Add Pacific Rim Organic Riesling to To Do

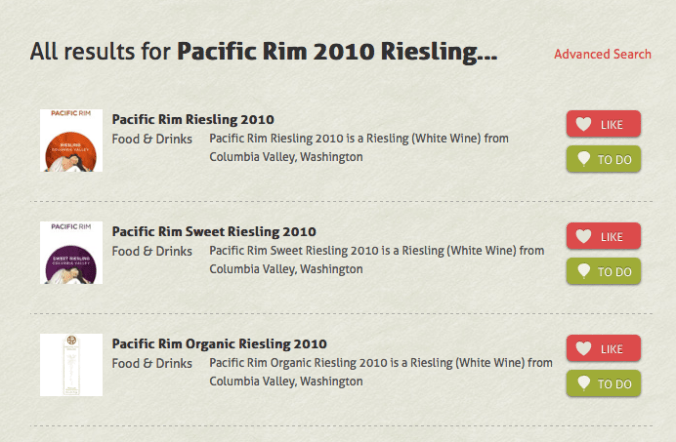click(603, 383)
